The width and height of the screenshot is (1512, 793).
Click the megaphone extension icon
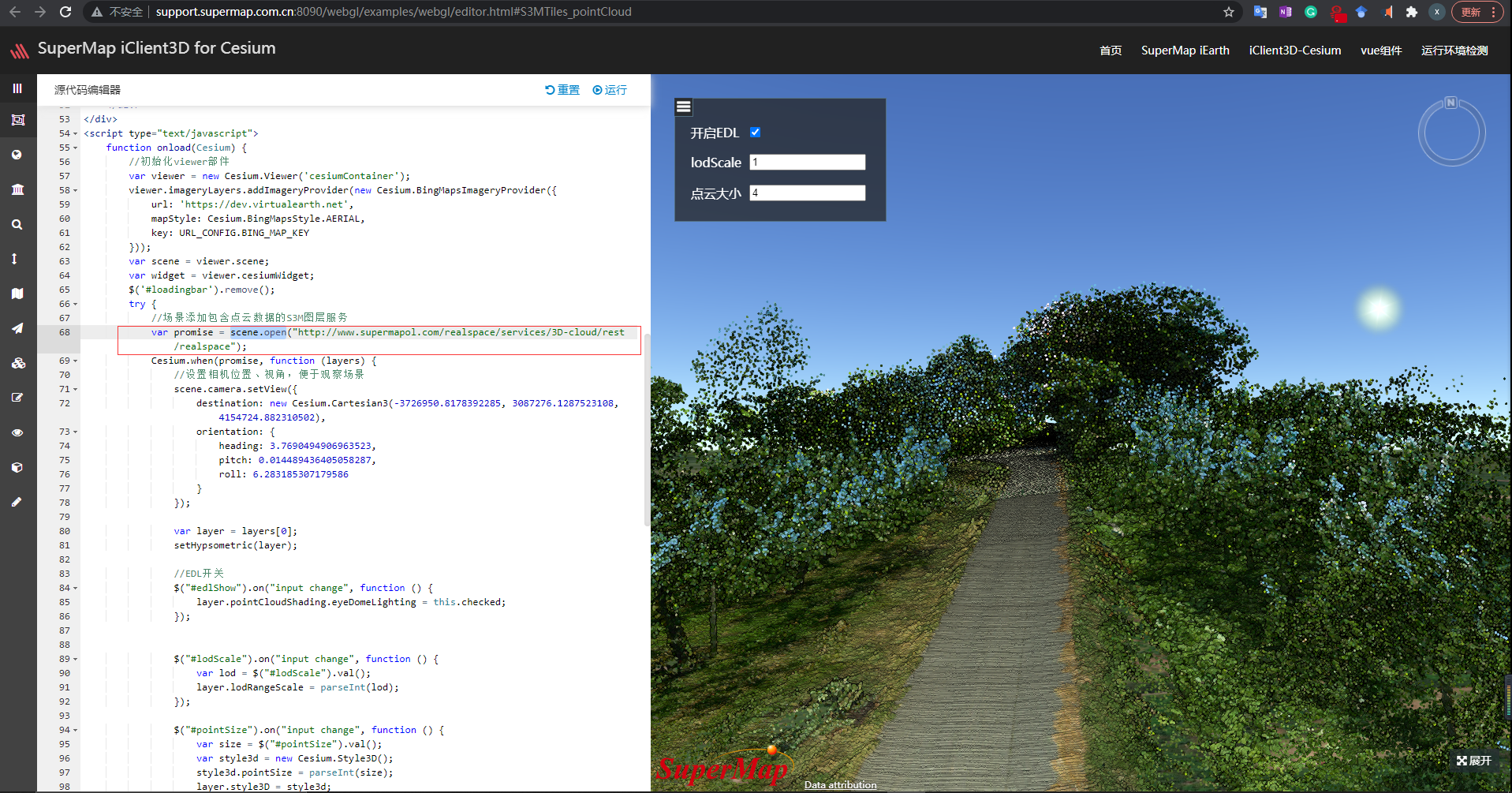click(1387, 12)
